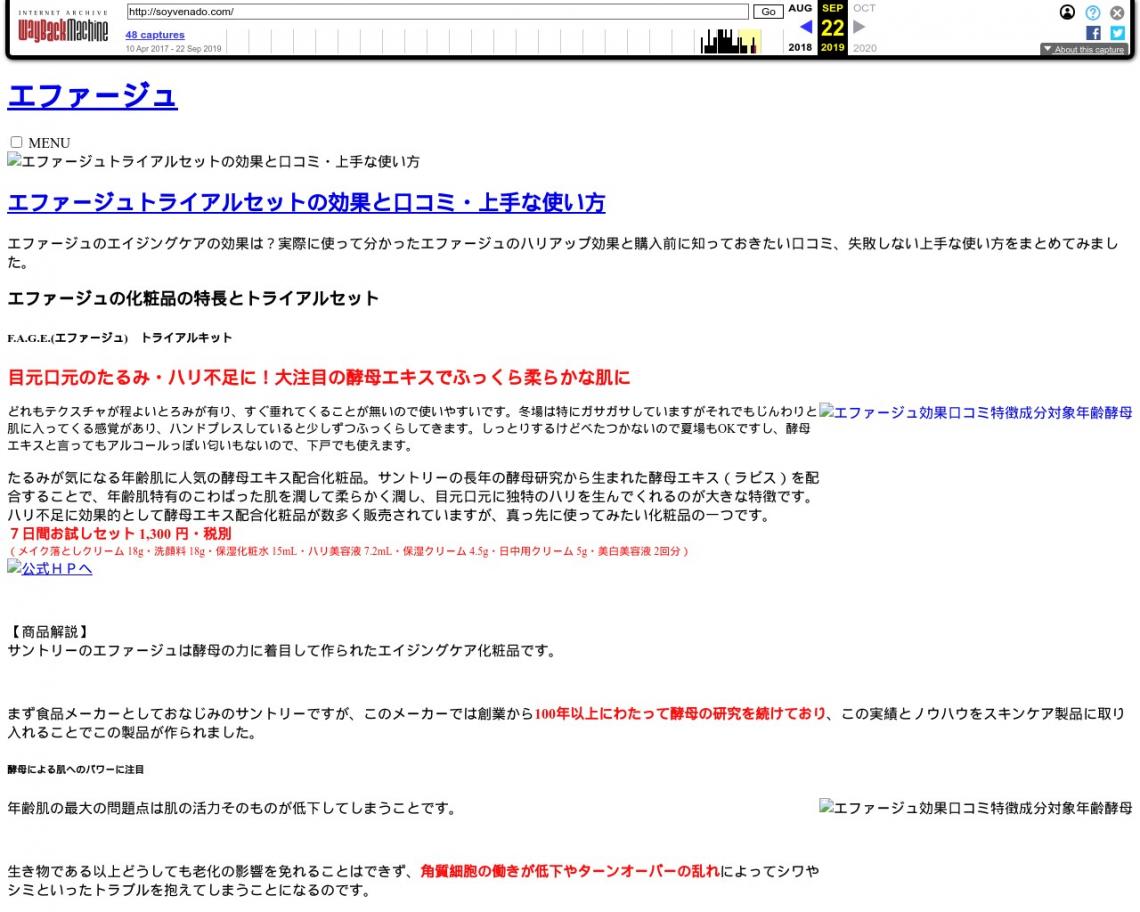Screen dimensions: 1140x912
Task: Close the Wayback toolbar
Action: pyautogui.click(x=1117, y=12)
